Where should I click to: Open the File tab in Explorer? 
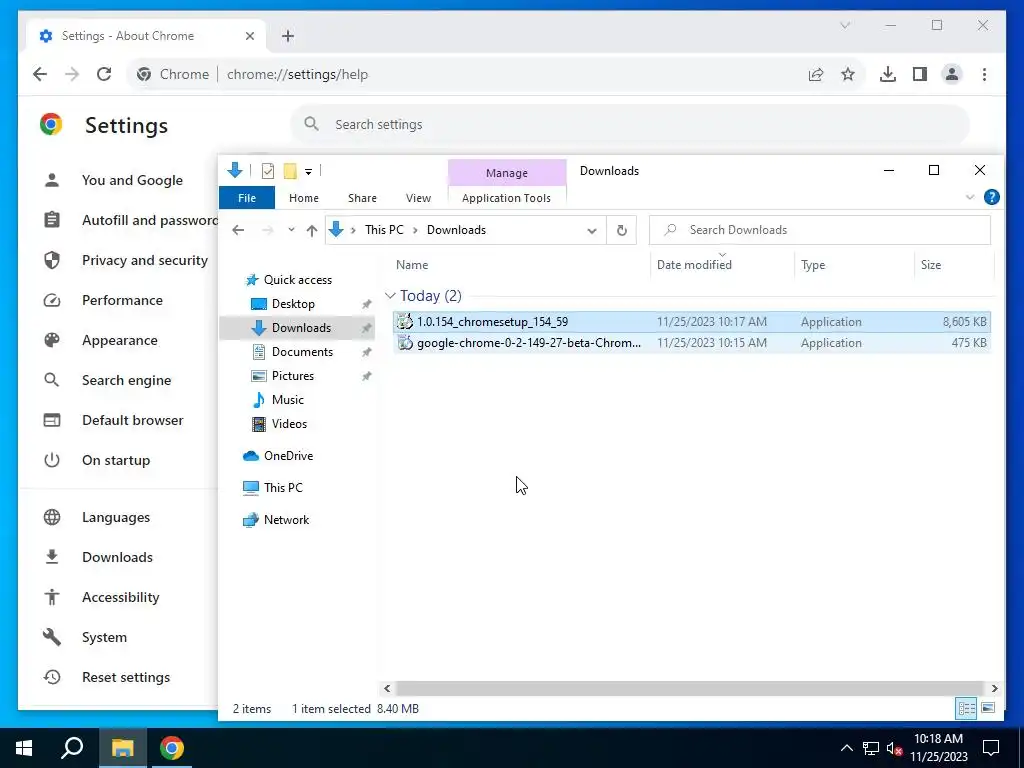click(247, 198)
